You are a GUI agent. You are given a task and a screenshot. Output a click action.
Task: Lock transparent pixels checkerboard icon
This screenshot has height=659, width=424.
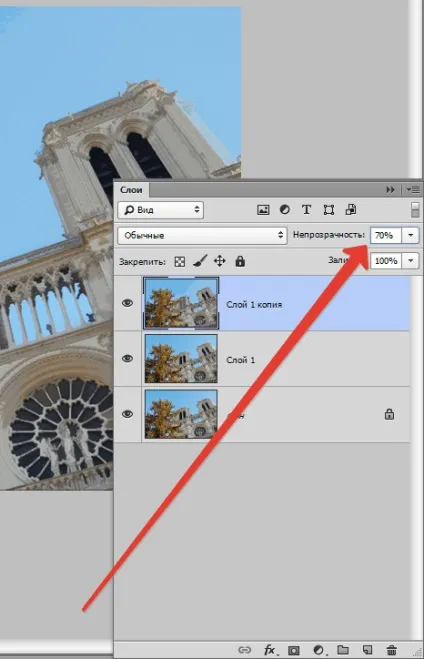(179, 262)
